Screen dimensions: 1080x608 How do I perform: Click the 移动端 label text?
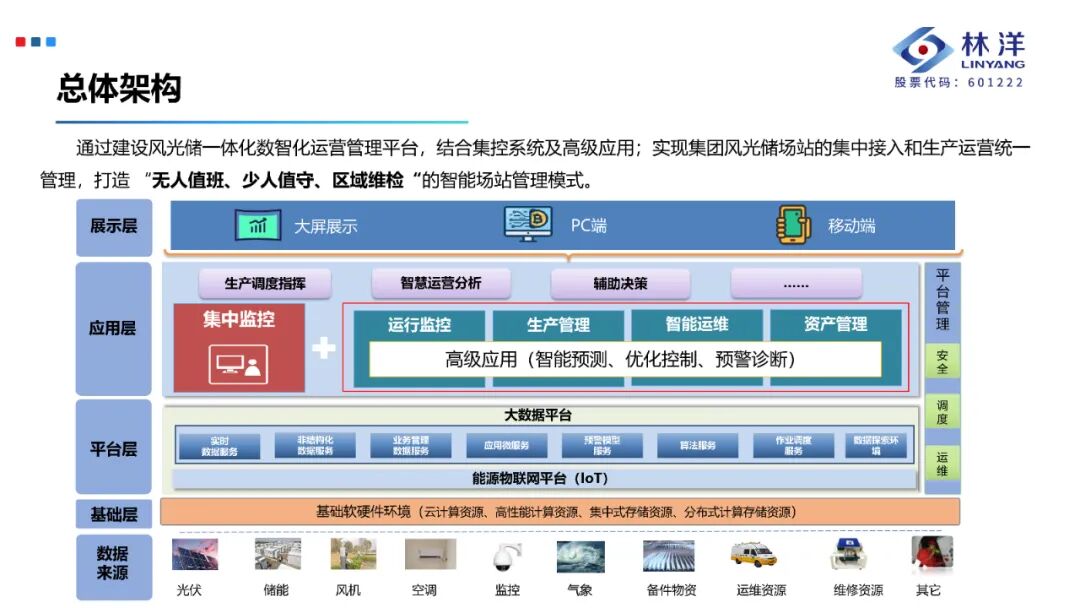(851, 226)
